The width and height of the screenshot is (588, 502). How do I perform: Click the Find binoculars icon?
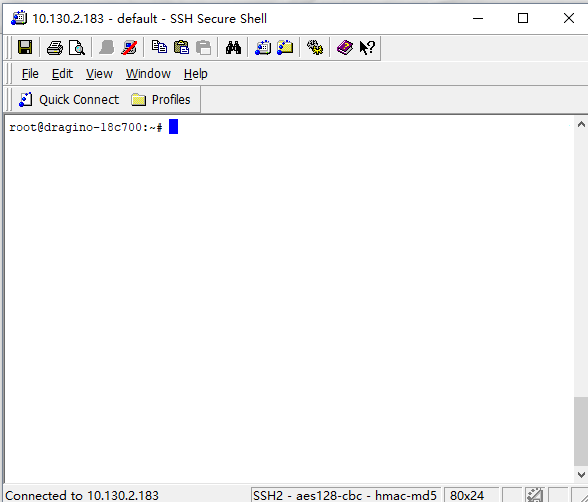click(233, 48)
